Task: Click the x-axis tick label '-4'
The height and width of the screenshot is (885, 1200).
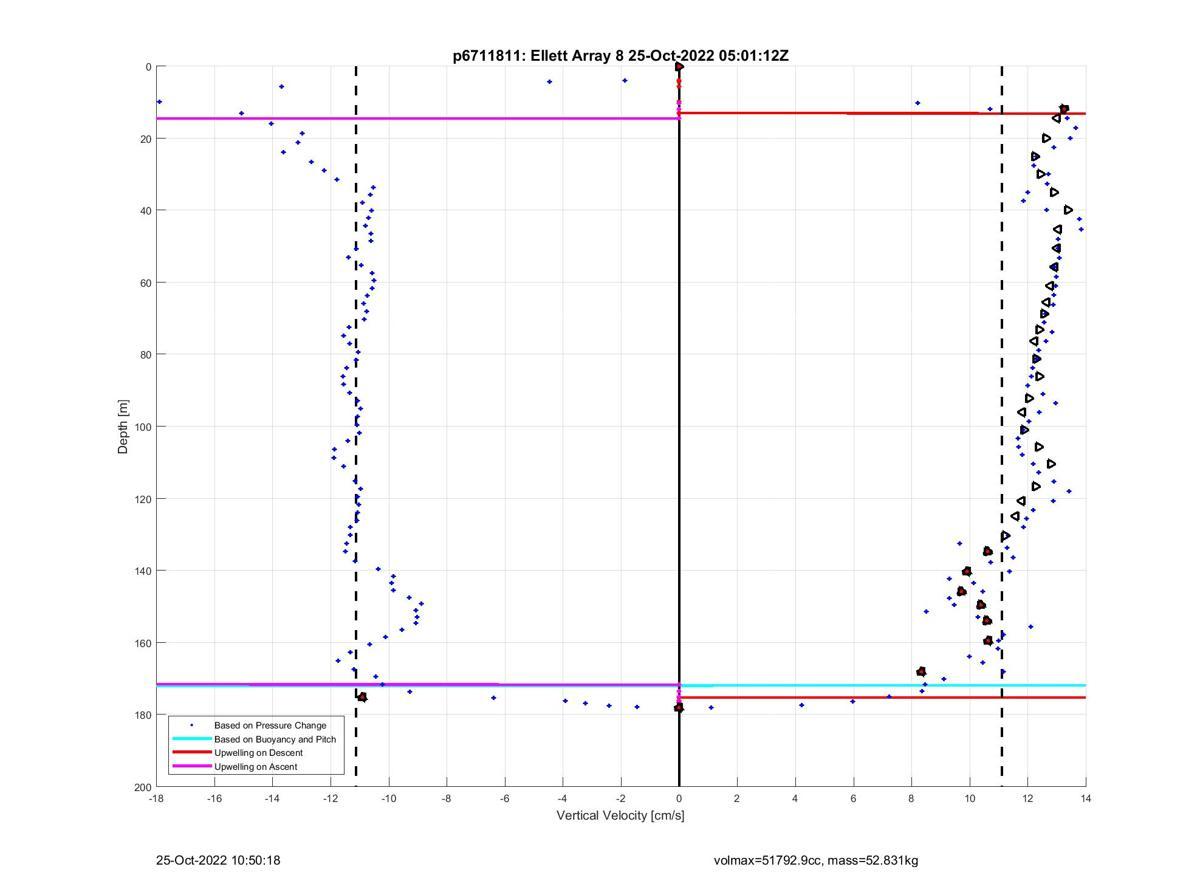Action: (x=562, y=798)
